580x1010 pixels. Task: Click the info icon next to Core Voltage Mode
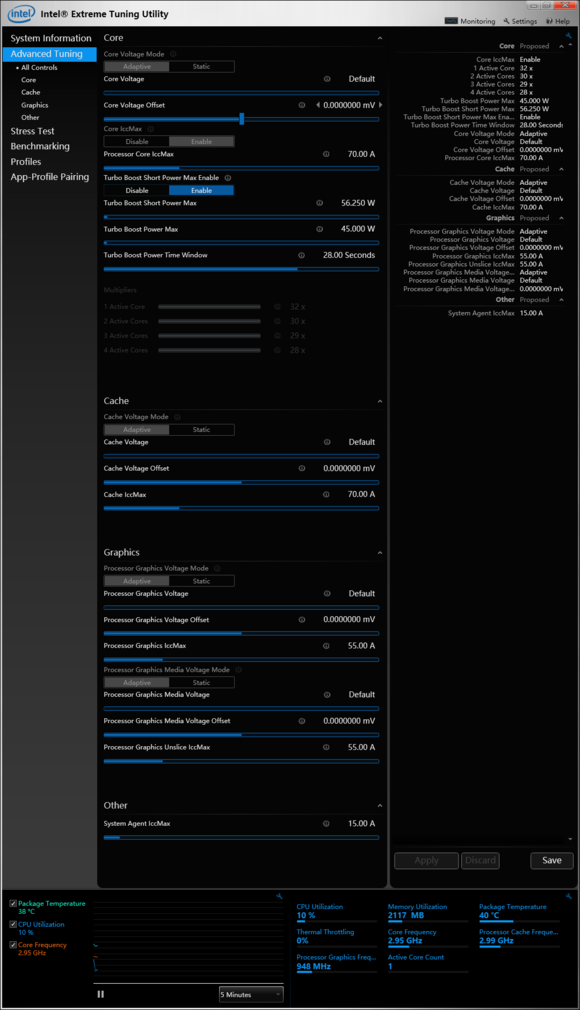pyautogui.click(x=173, y=54)
